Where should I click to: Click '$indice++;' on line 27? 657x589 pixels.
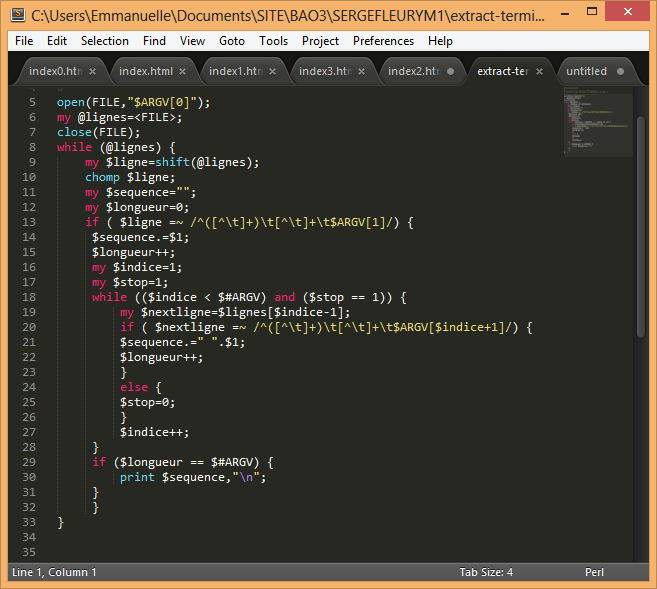(155, 432)
